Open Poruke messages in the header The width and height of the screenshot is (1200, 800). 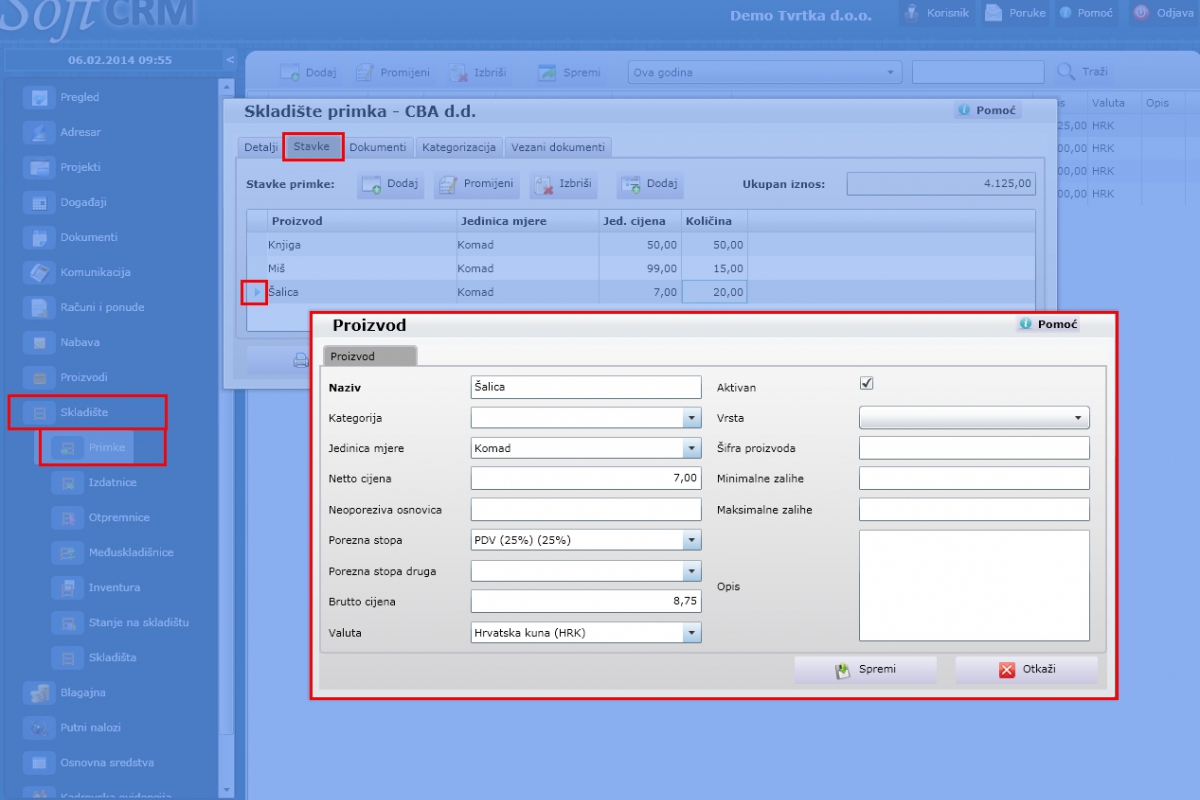pos(1015,13)
